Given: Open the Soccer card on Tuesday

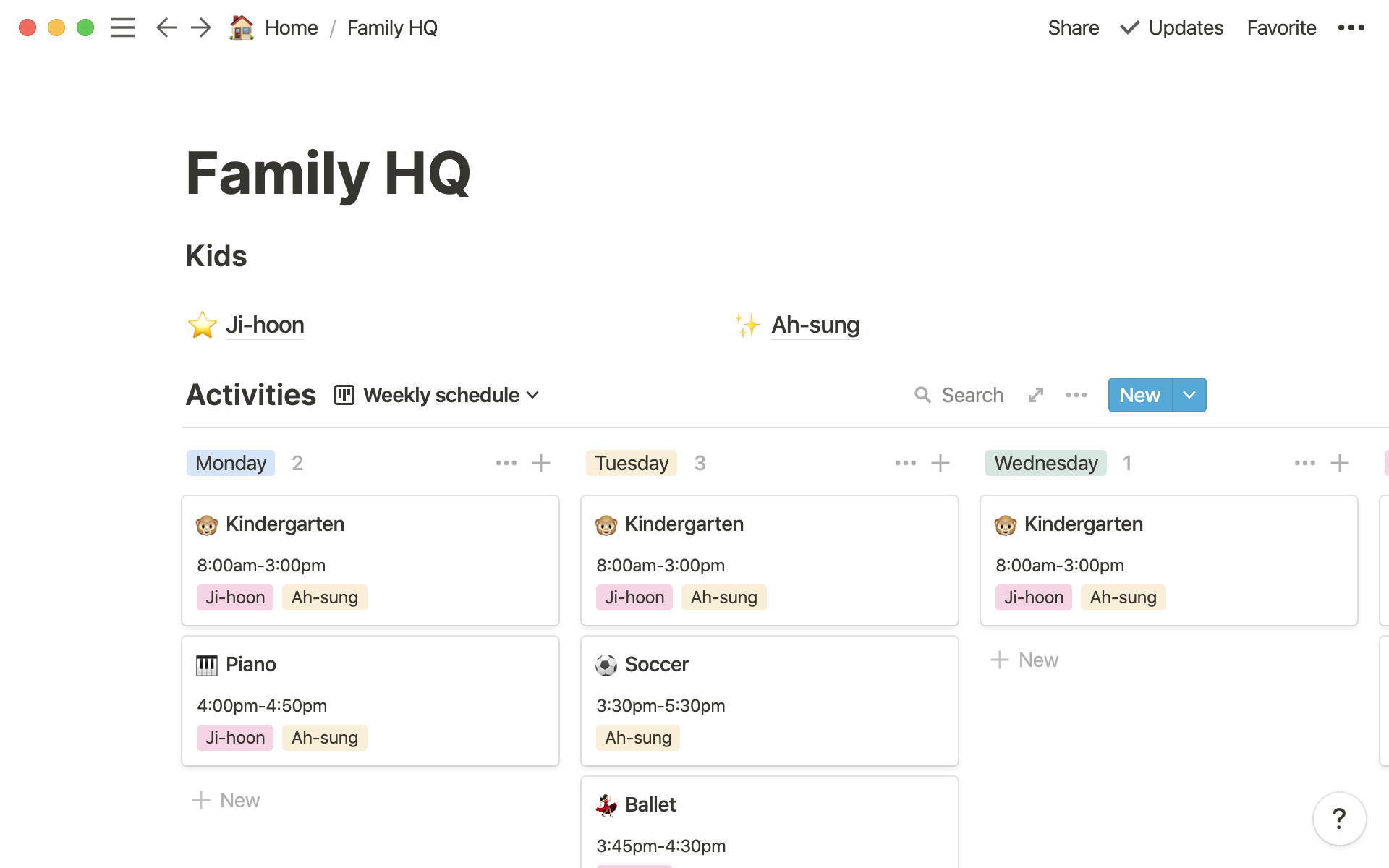Looking at the screenshot, I should pyautogui.click(x=770, y=700).
